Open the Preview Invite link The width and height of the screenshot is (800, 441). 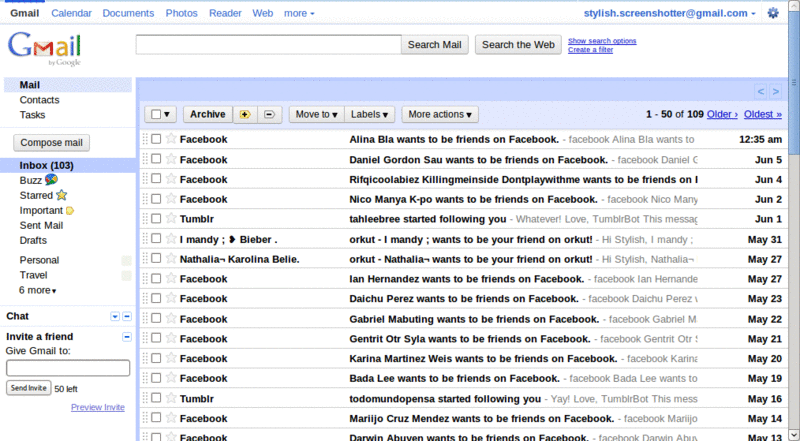click(97, 407)
